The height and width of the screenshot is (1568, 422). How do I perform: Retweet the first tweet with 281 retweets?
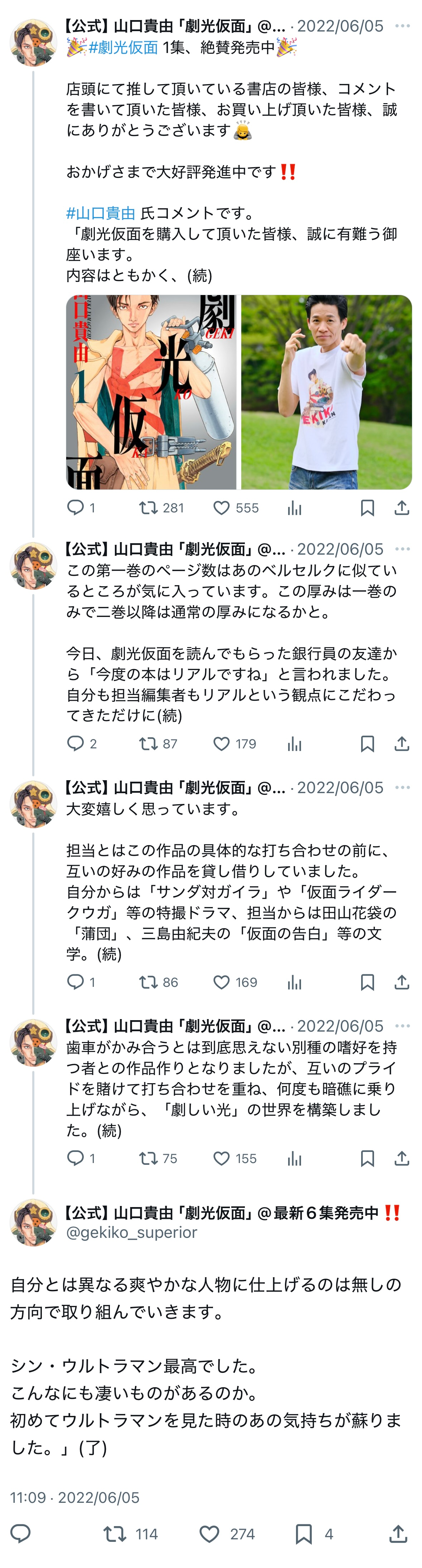click(149, 508)
